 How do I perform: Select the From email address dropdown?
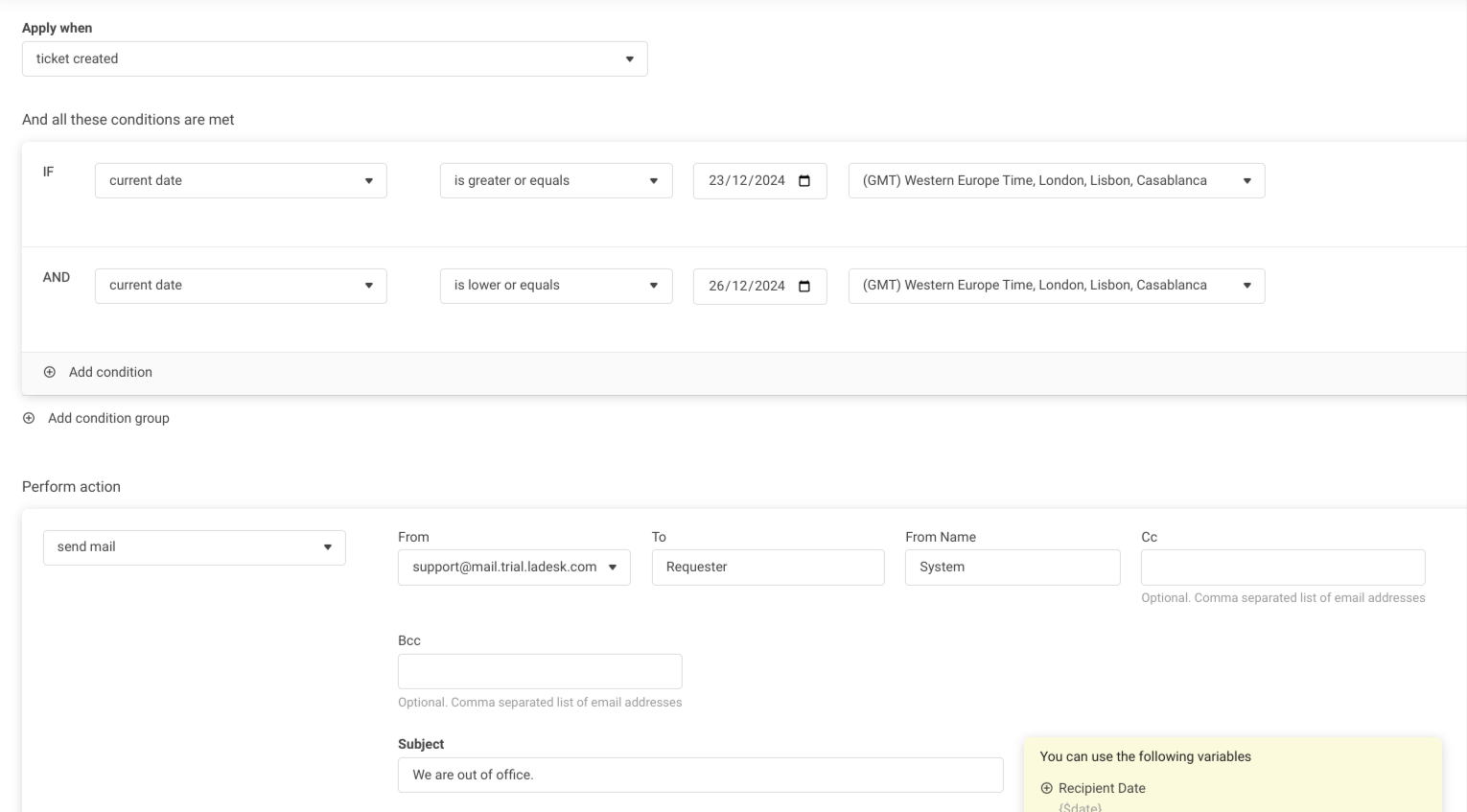click(x=514, y=568)
